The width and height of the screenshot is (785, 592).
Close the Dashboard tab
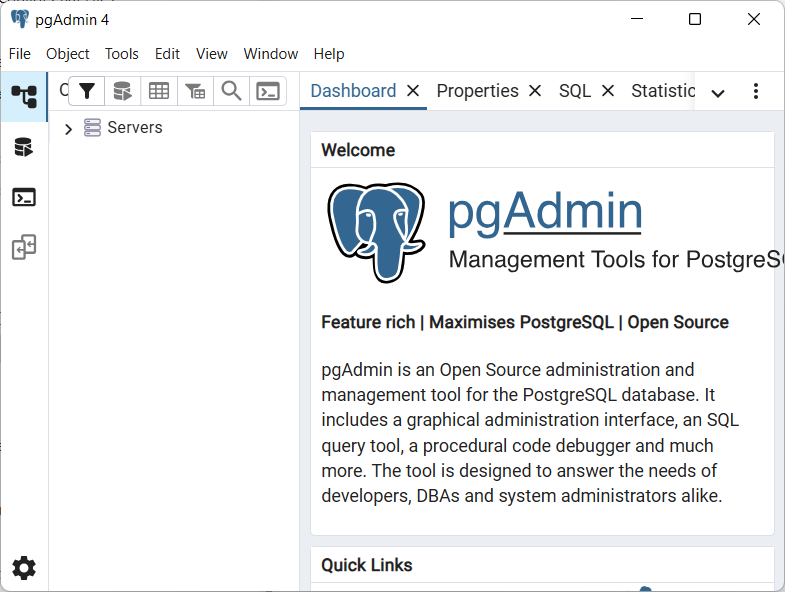[x=413, y=91]
